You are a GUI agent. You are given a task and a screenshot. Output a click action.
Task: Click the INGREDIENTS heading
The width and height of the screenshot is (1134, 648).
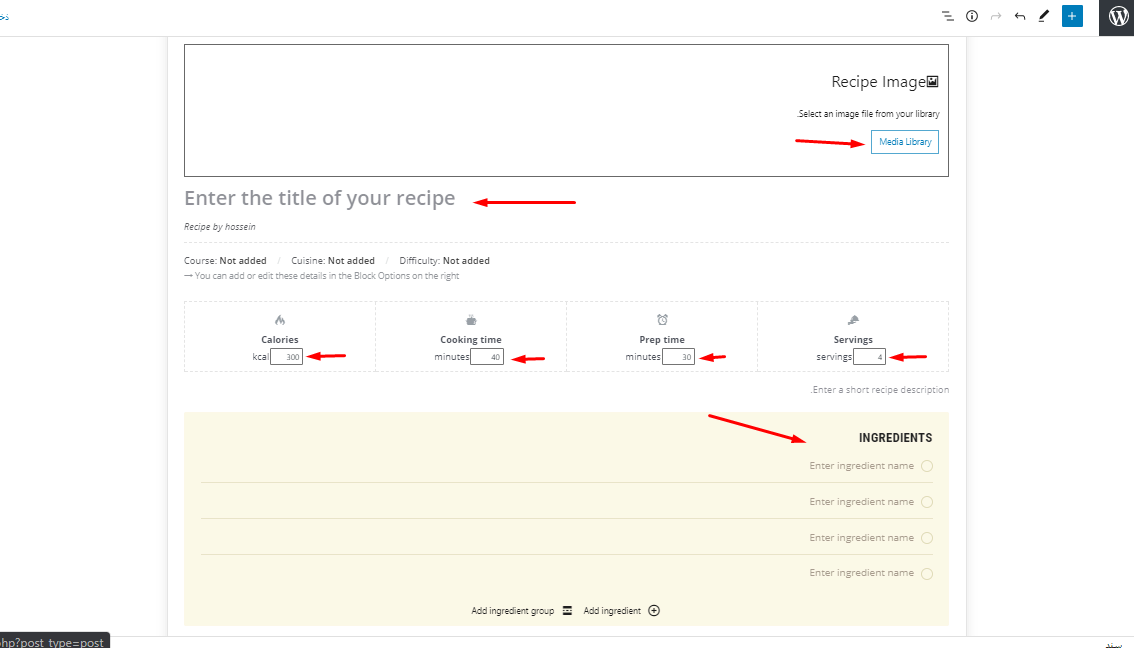(x=895, y=438)
